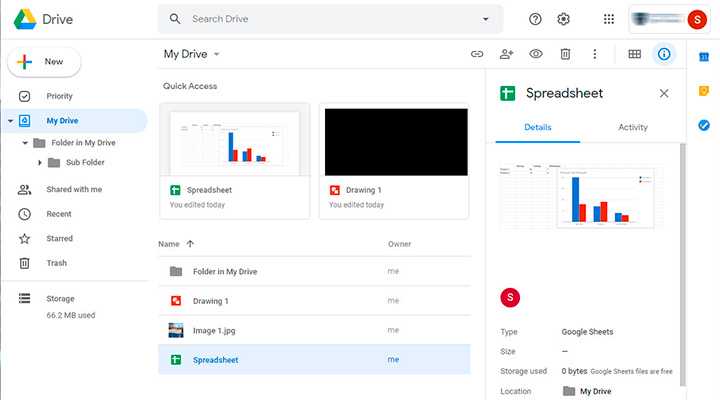Click the get shareable link icon
Image resolution: width=720 pixels, height=400 pixels.
(477, 54)
